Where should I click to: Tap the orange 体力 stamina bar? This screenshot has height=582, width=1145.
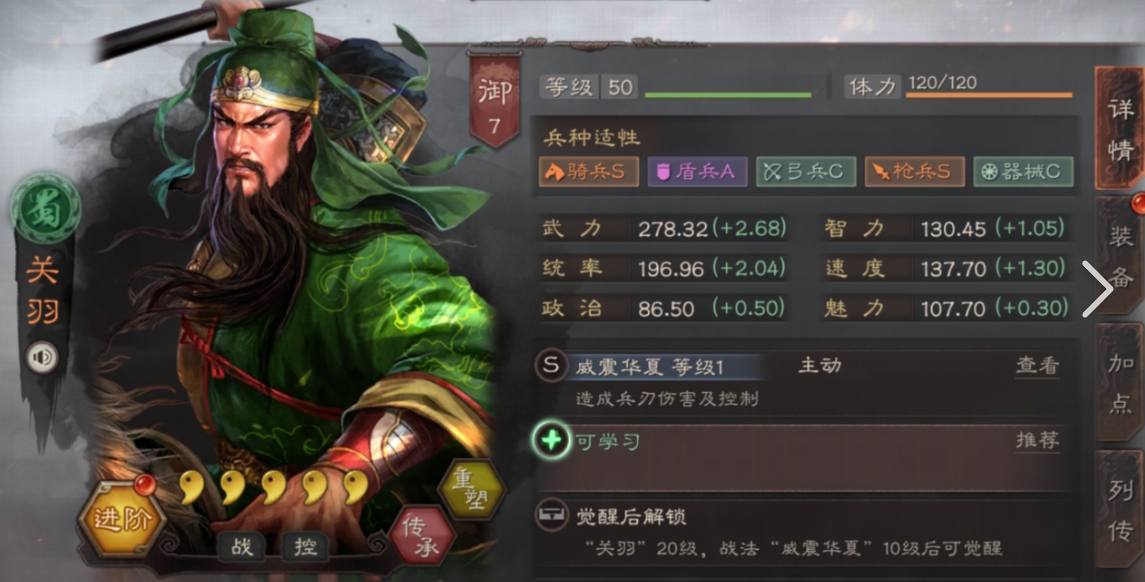(989, 95)
